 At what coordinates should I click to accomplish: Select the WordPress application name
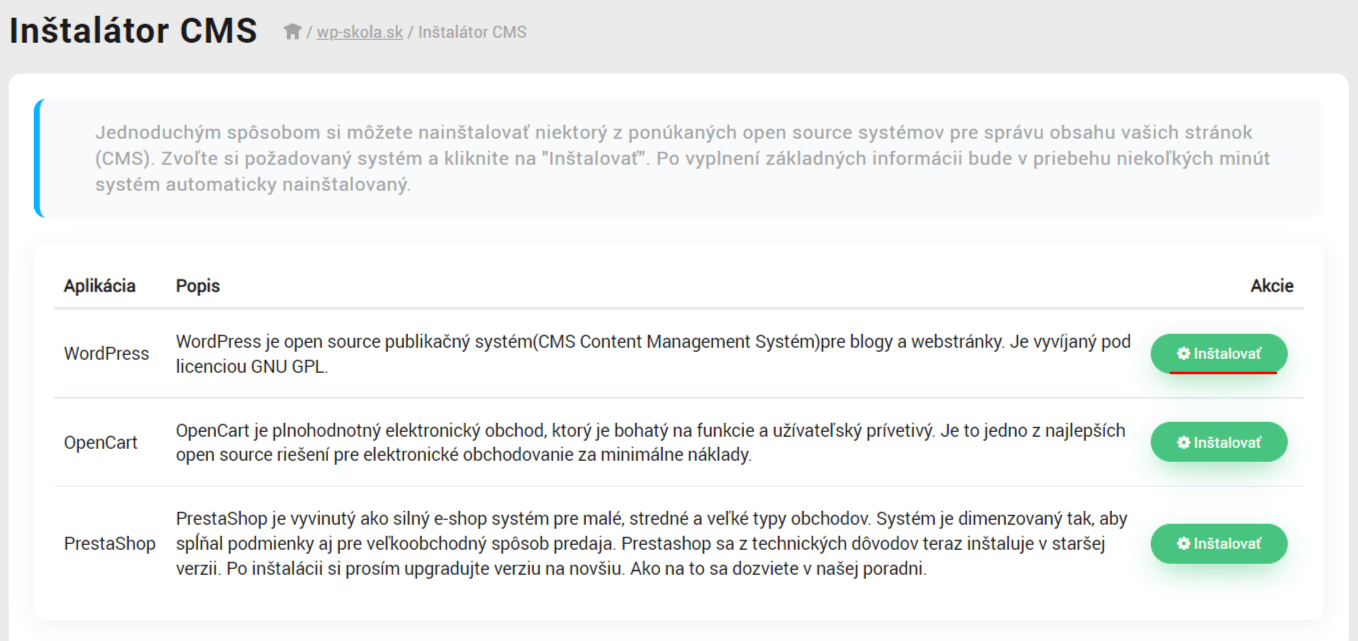(x=106, y=354)
